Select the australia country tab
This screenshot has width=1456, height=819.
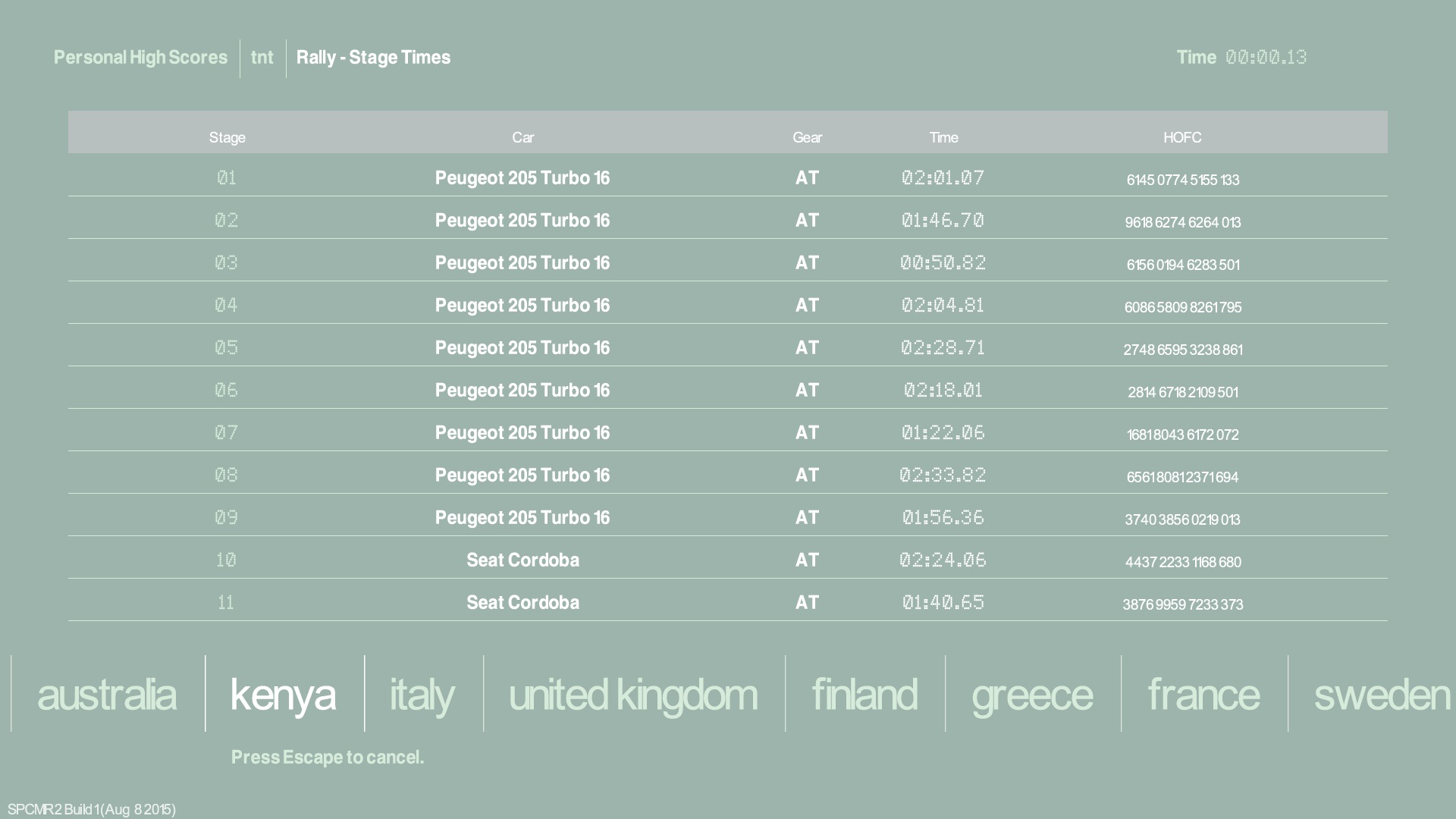click(x=107, y=695)
